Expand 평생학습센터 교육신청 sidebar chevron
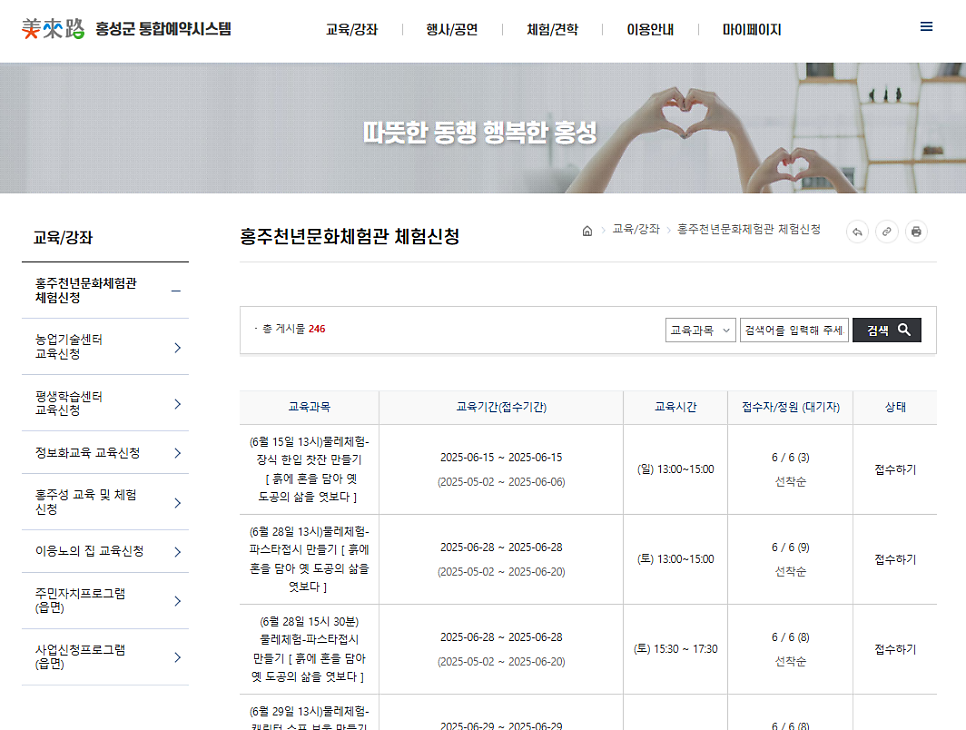Screen dimensions: 966x730 click(177, 404)
